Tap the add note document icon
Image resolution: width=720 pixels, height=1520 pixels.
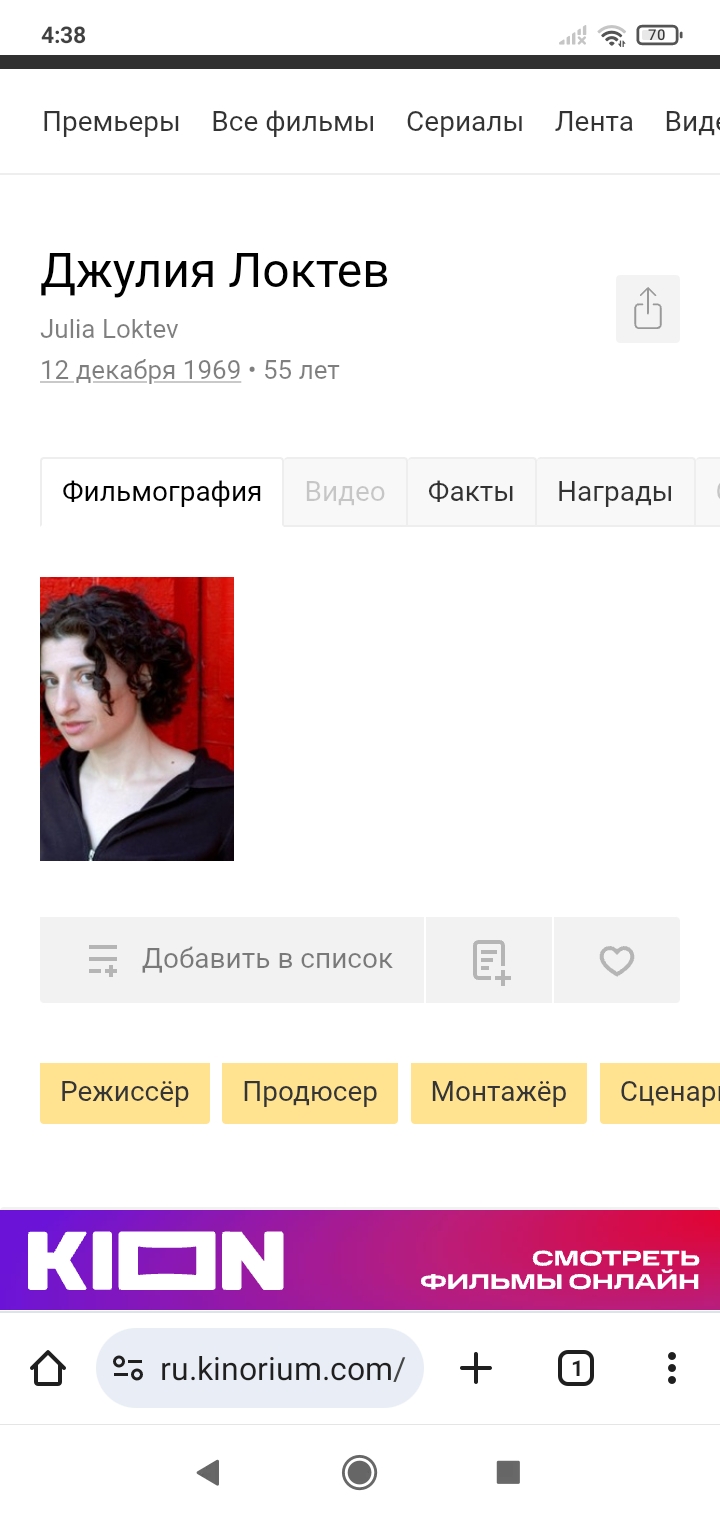[x=490, y=960]
